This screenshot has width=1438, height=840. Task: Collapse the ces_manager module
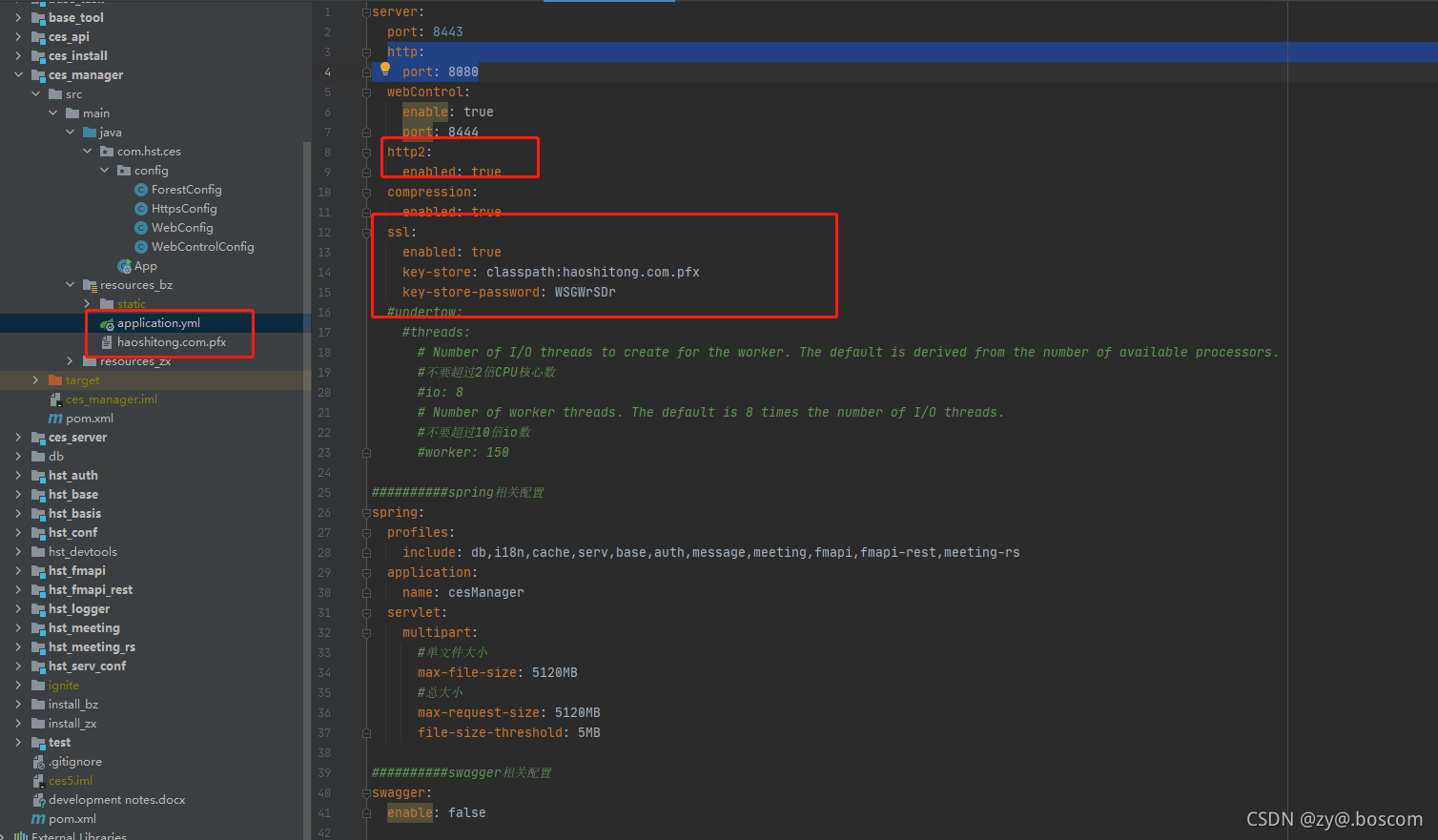pyautogui.click(x=18, y=74)
